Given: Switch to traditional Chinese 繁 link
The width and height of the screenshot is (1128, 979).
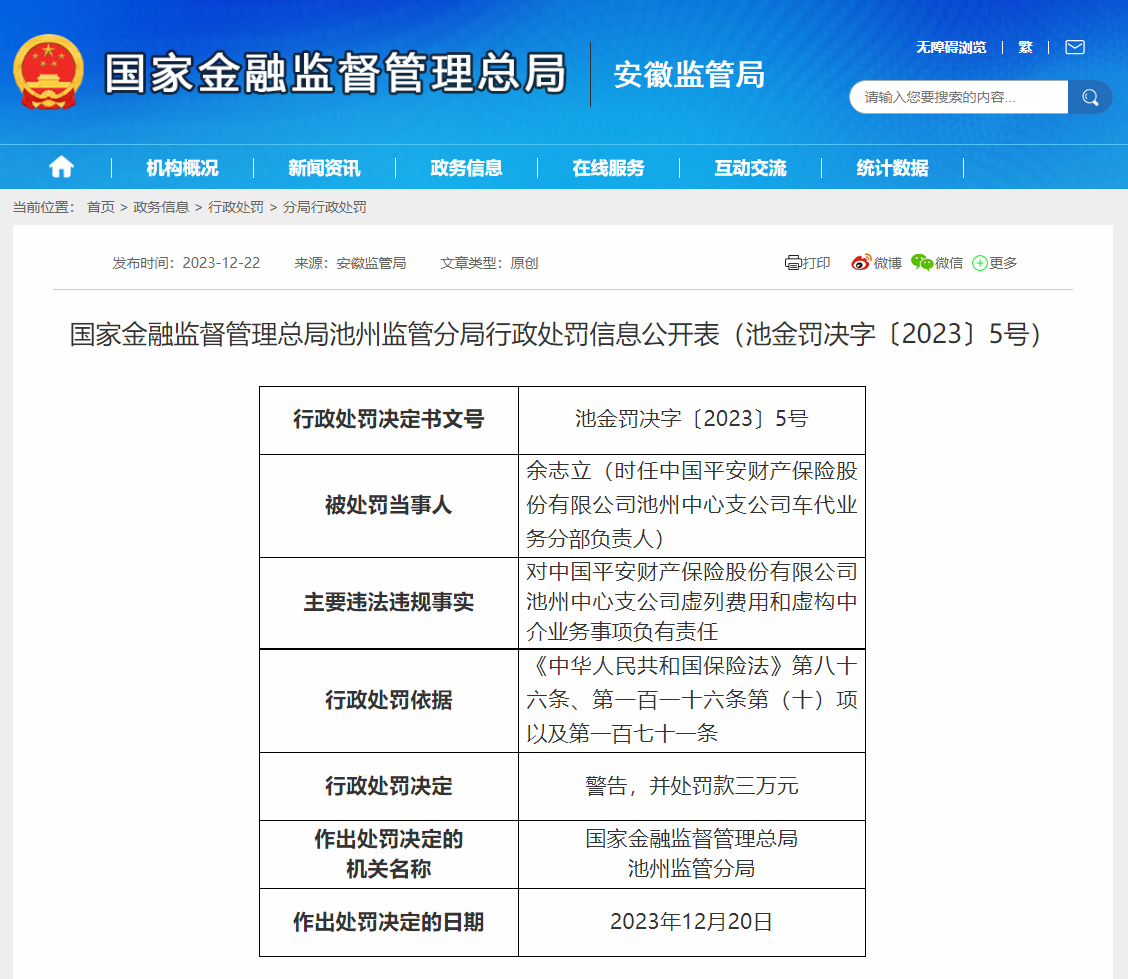Looking at the screenshot, I should pos(1025,47).
